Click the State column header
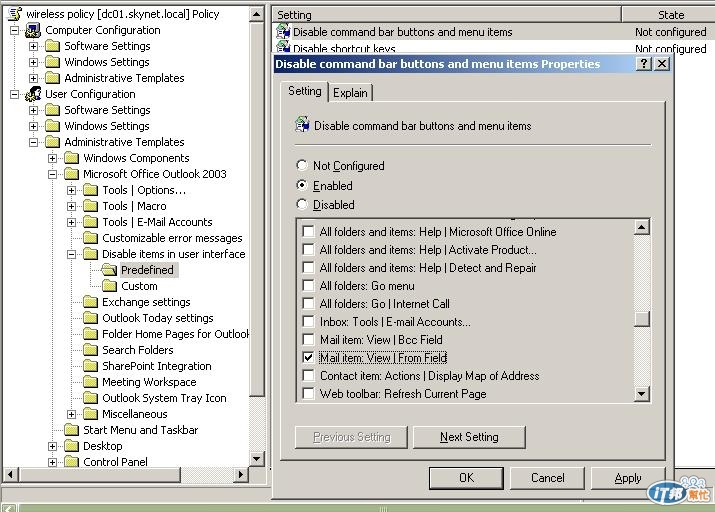The width and height of the screenshot is (715, 512). (668, 15)
